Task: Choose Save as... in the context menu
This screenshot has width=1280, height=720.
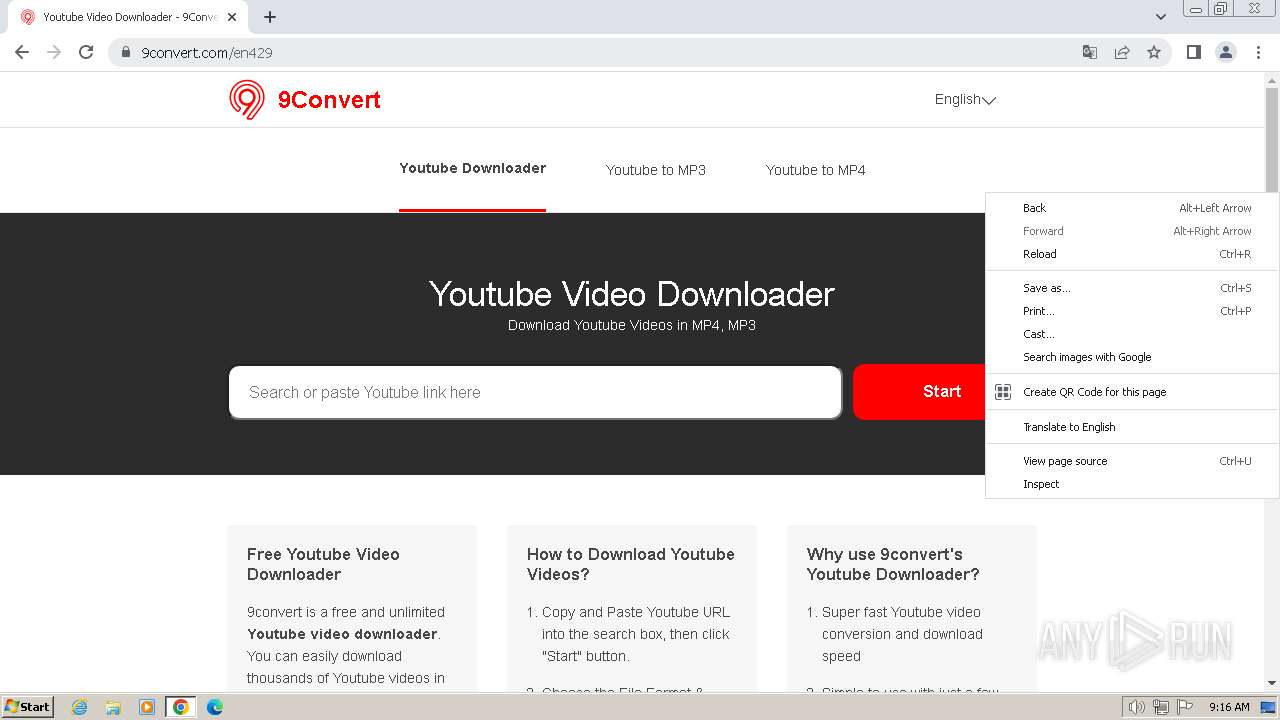Action: click(x=1132, y=288)
